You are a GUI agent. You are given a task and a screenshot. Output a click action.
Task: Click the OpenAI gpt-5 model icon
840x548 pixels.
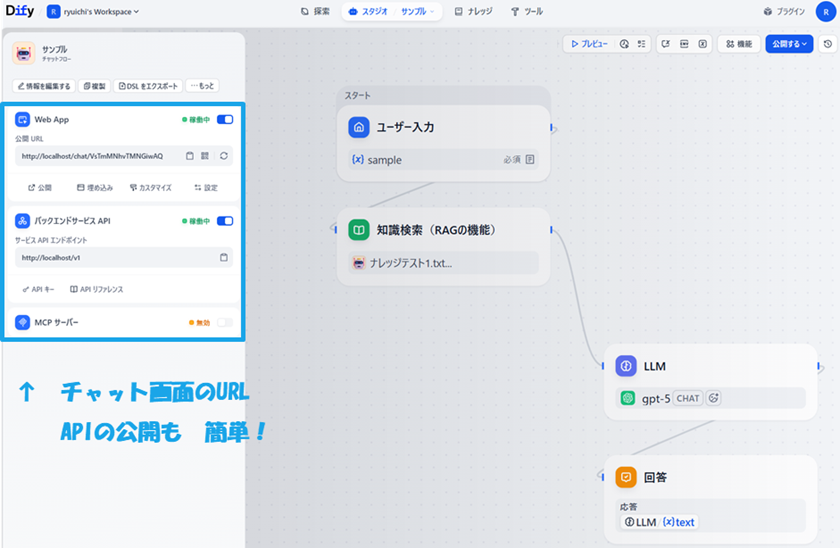(x=628, y=398)
